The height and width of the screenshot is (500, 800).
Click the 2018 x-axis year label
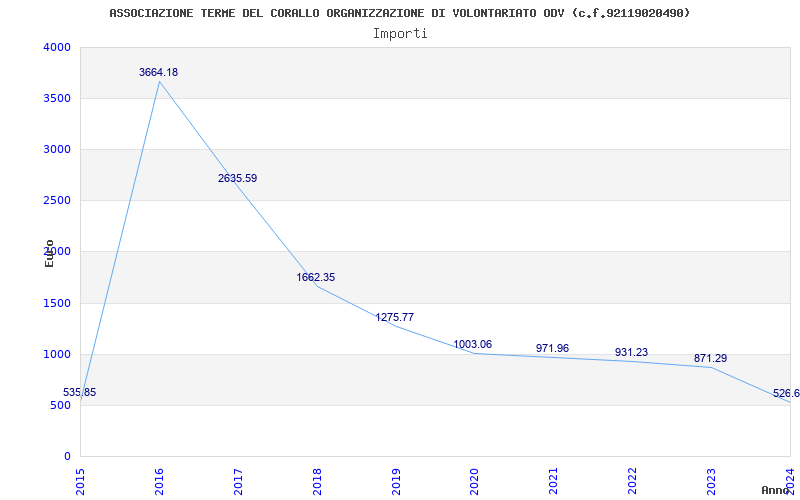pyautogui.click(x=317, y=482)
